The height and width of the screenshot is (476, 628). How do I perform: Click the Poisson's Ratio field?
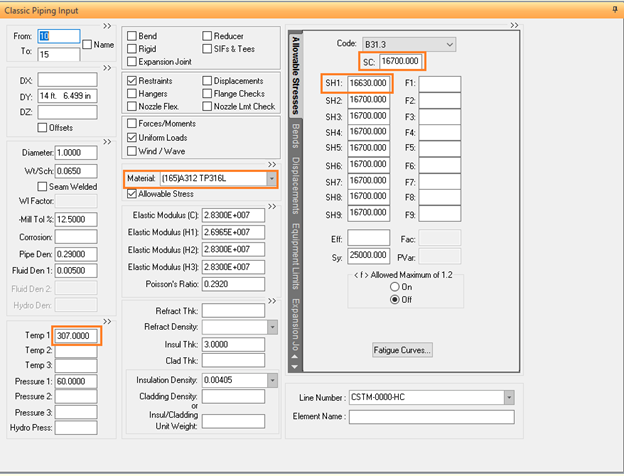pyautogui.click(x=233, y=284)
